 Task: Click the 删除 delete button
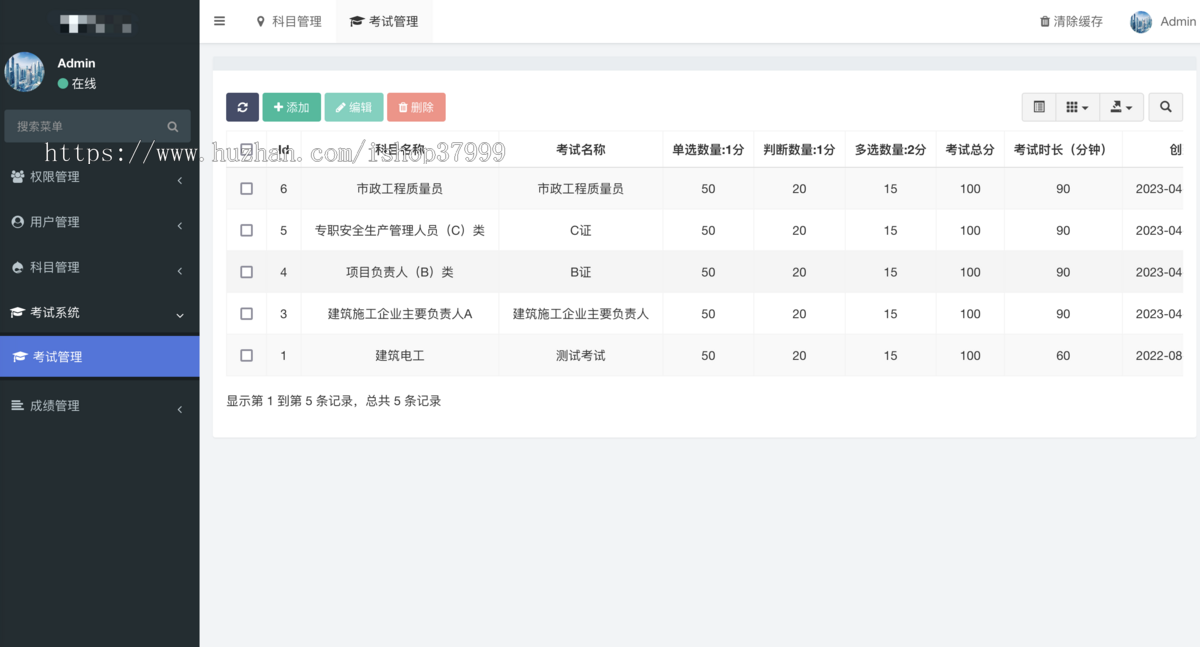tap(416, 107)
